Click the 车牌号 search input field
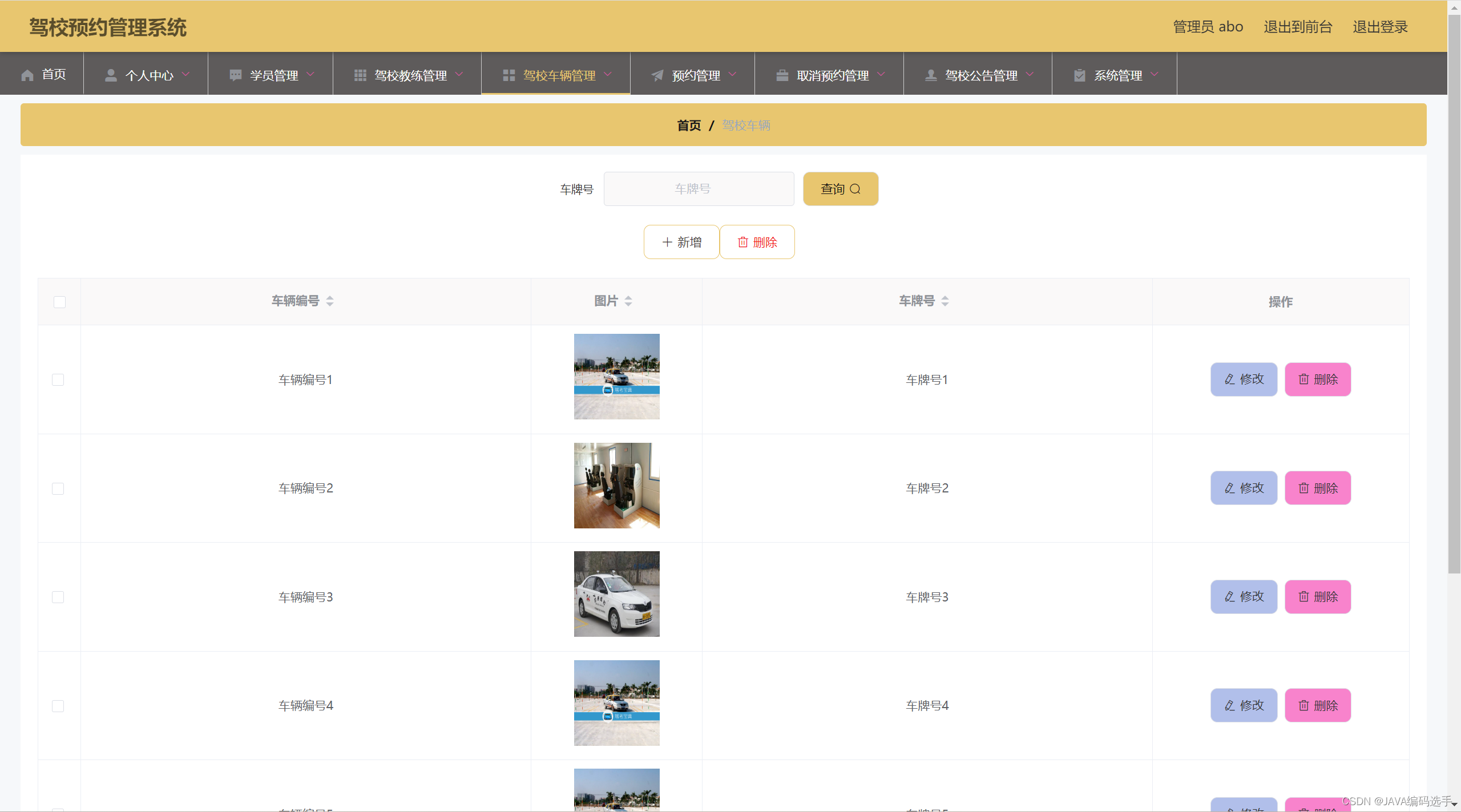Screen dimensions: 1461x812 [699, 188]
